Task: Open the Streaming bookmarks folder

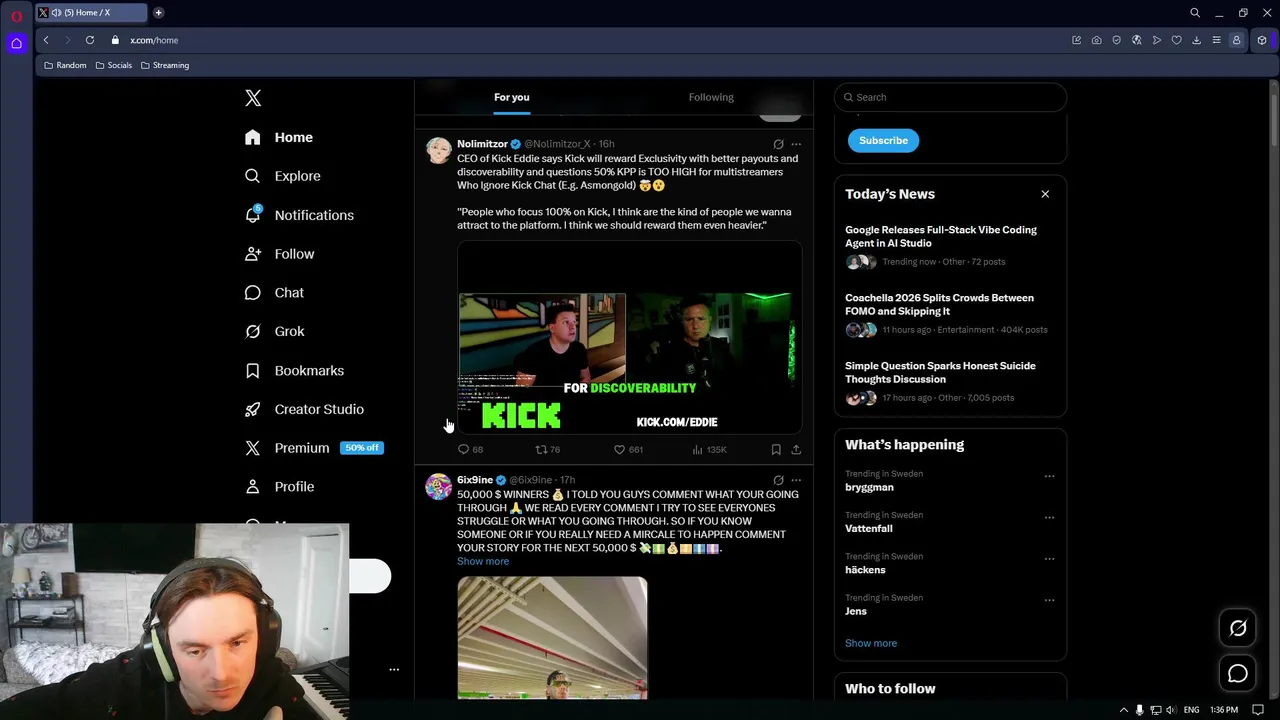Action: pos(165,65)
